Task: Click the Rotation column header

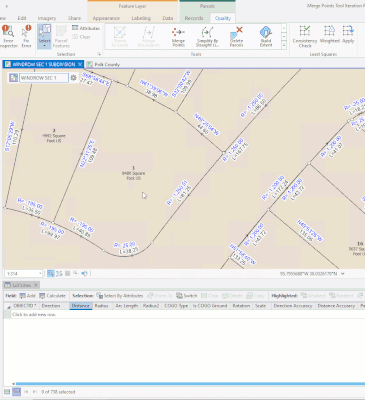Action: click(x=241, y=306)
